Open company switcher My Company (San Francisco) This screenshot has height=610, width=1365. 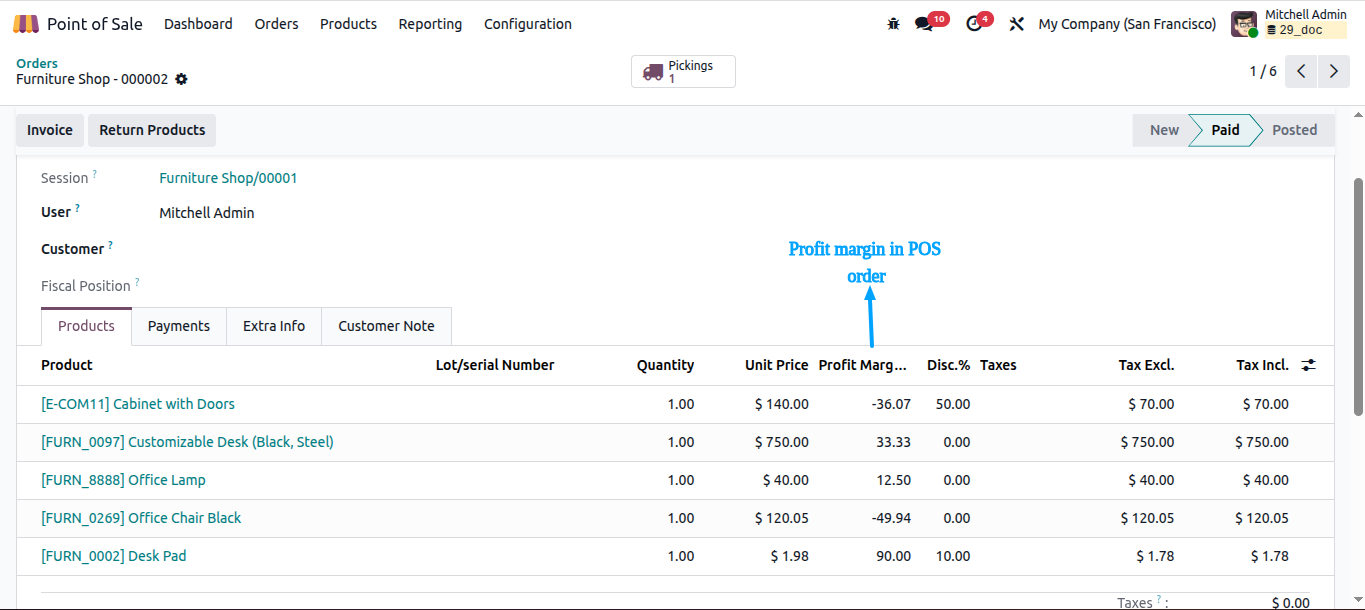tap(1127, 24)
